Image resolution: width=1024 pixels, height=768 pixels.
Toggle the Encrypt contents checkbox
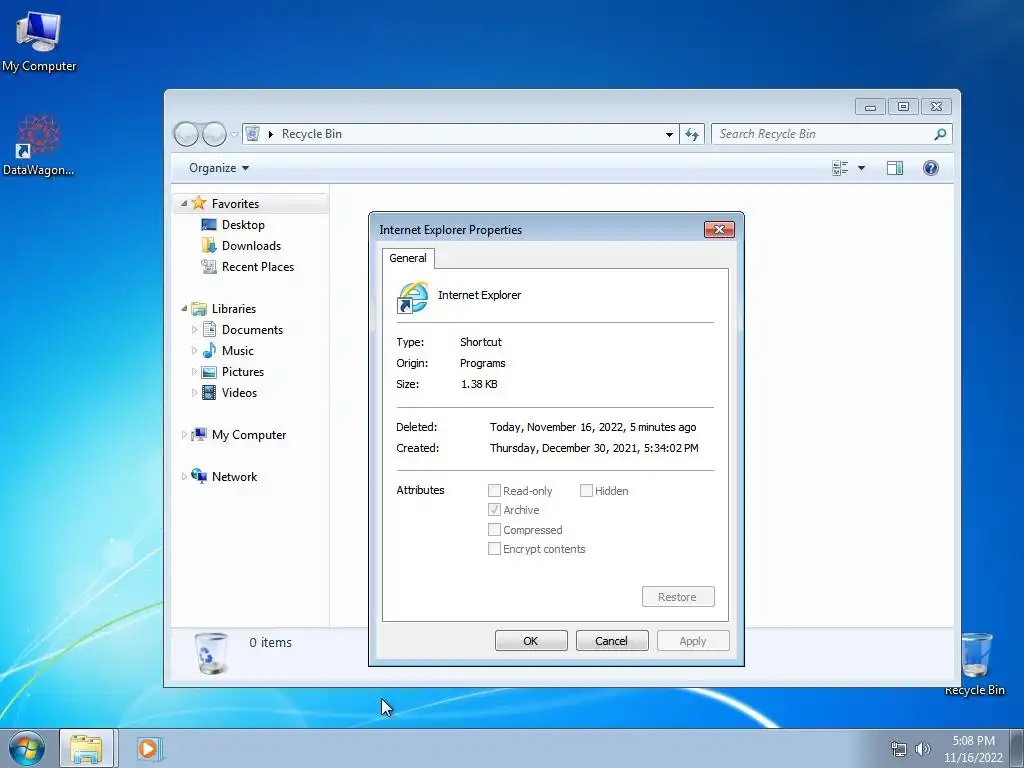click(494, 549)
